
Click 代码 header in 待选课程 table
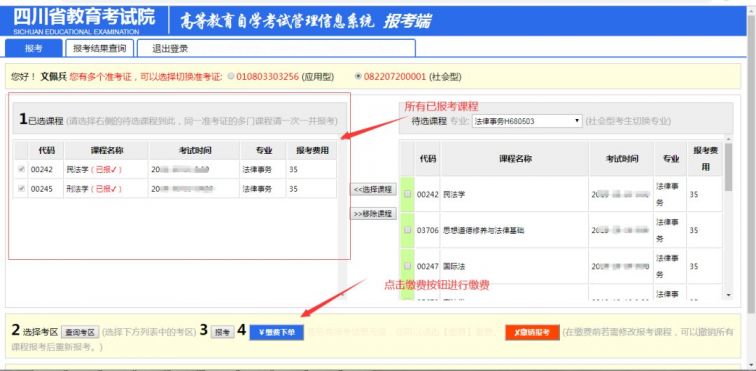coord(427,159)
